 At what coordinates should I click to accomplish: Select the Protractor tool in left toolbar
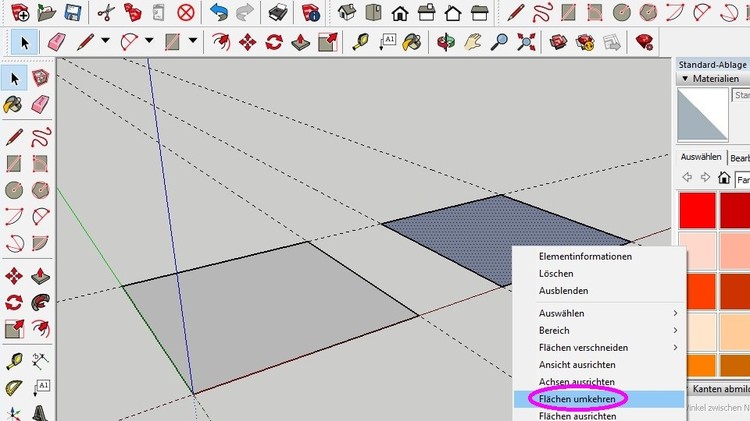coord(14,387)
